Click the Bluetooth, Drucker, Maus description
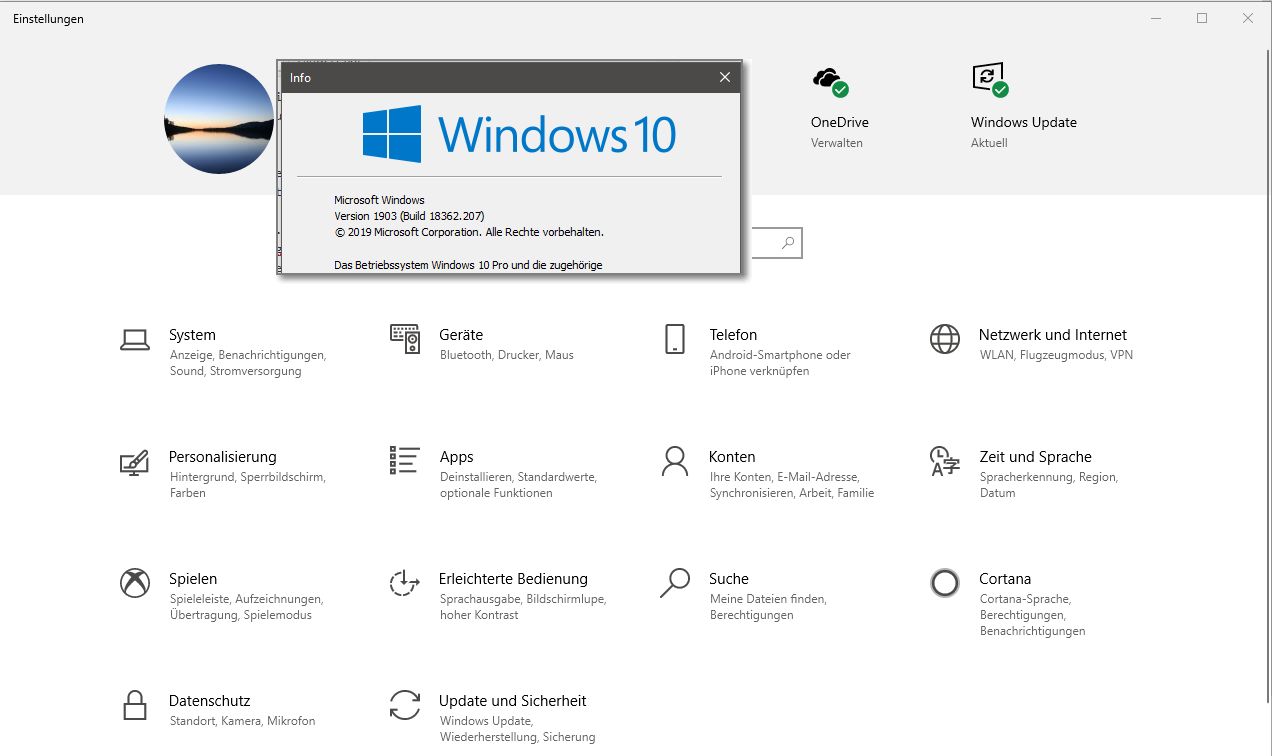 (x=507, y=355)
